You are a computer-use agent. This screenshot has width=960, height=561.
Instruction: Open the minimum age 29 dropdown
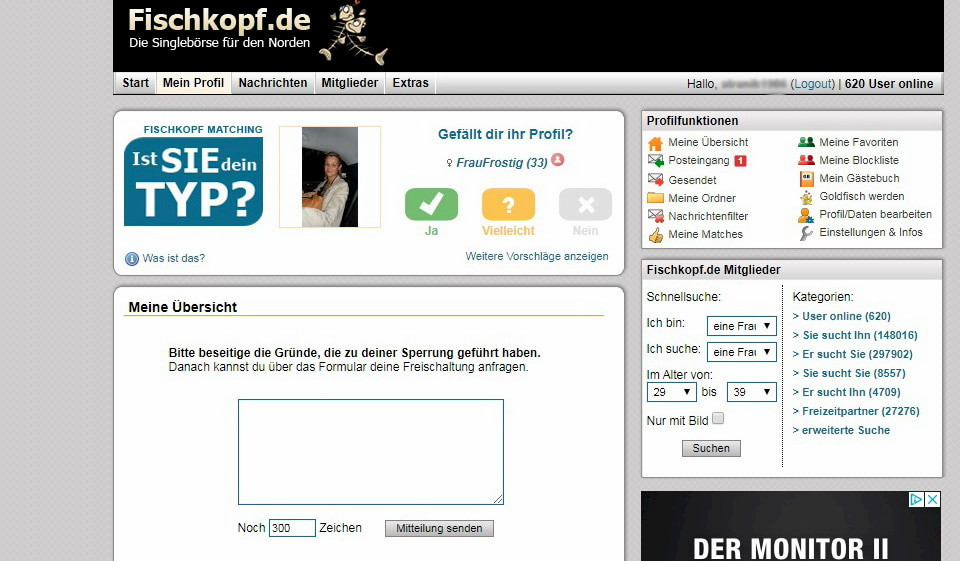tap(672, 393)
